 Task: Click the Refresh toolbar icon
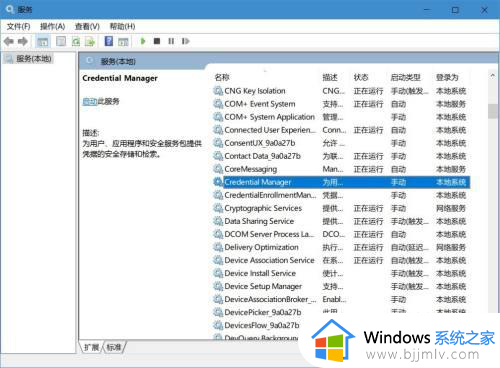click(76, 42)
